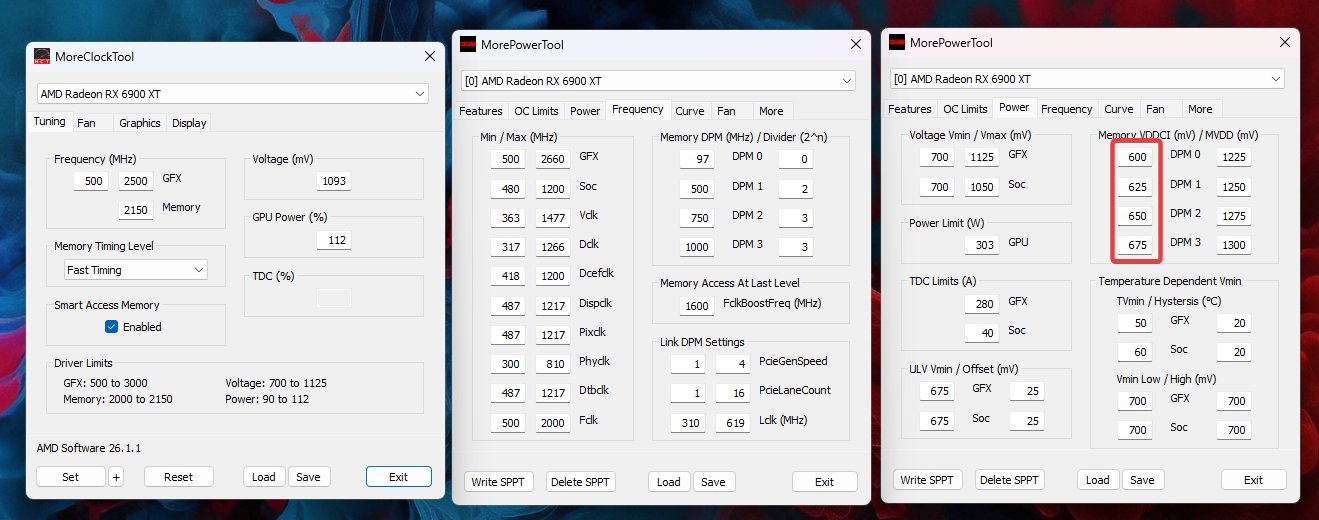Click Write SPPT in the Frequency-tab MorePowerTool window

[x=498, y=482]
